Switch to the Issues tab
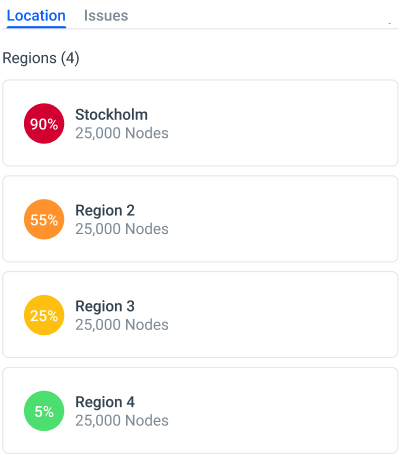The width and height of the screenshot is (408, 466). [106, 16]
